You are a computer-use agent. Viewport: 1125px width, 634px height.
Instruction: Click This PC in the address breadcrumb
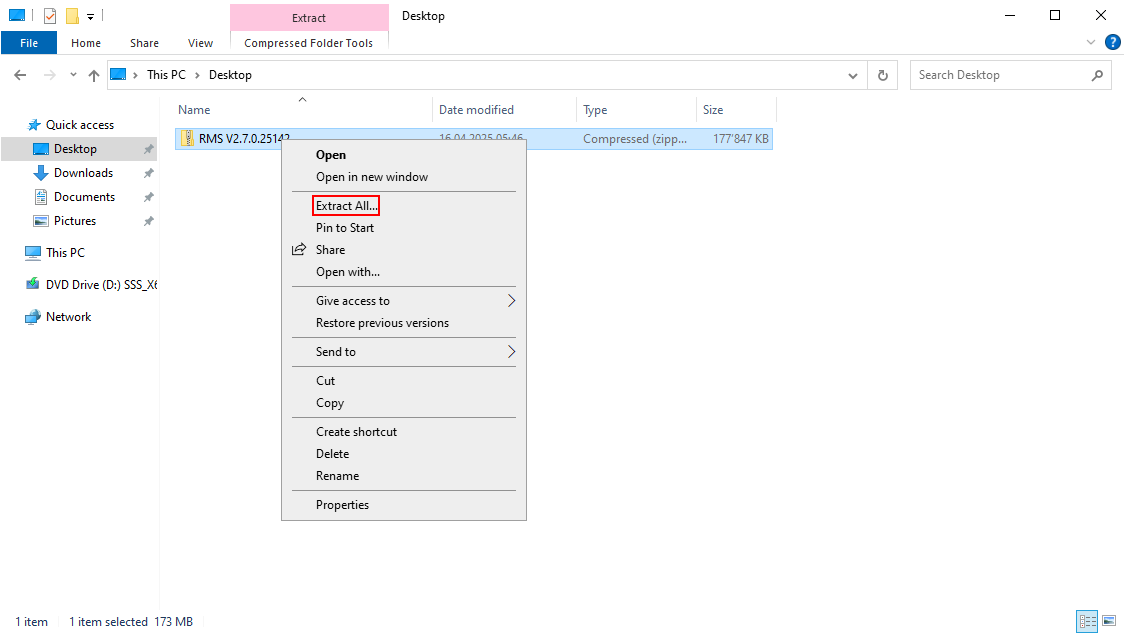(x=166, y=75)
